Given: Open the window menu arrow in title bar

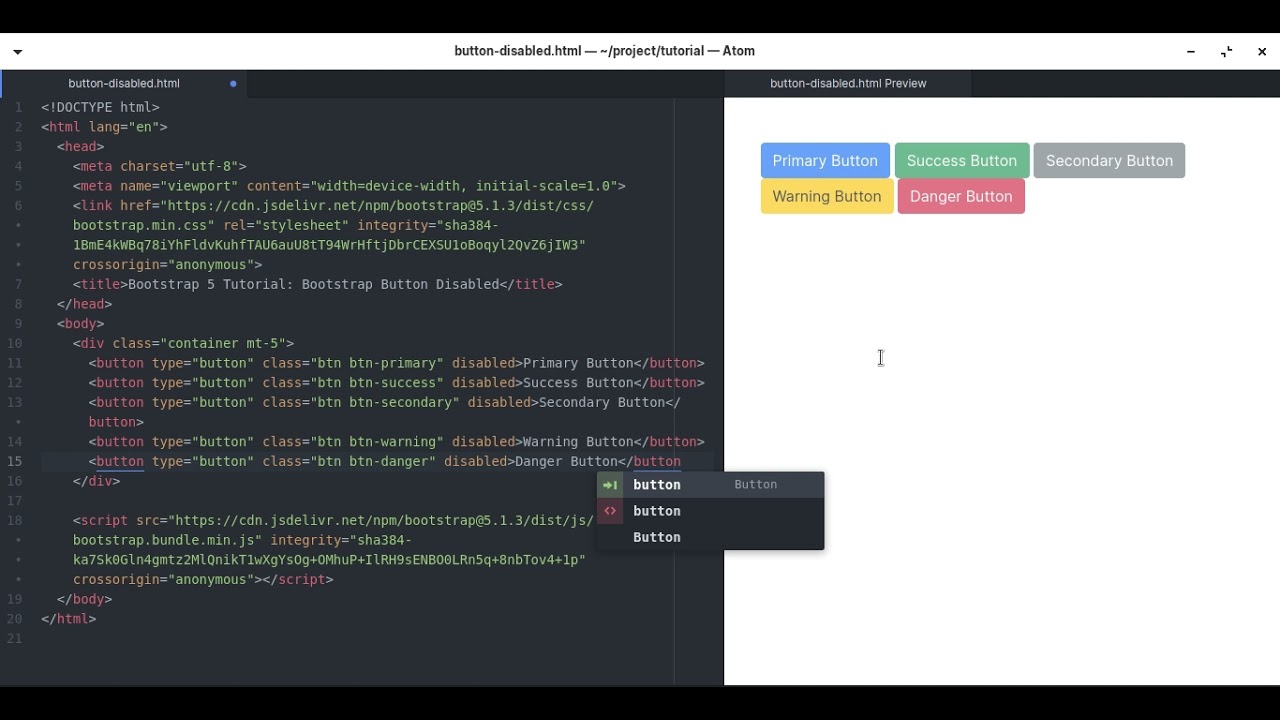Looking at the screenshot, I should 17,51.
